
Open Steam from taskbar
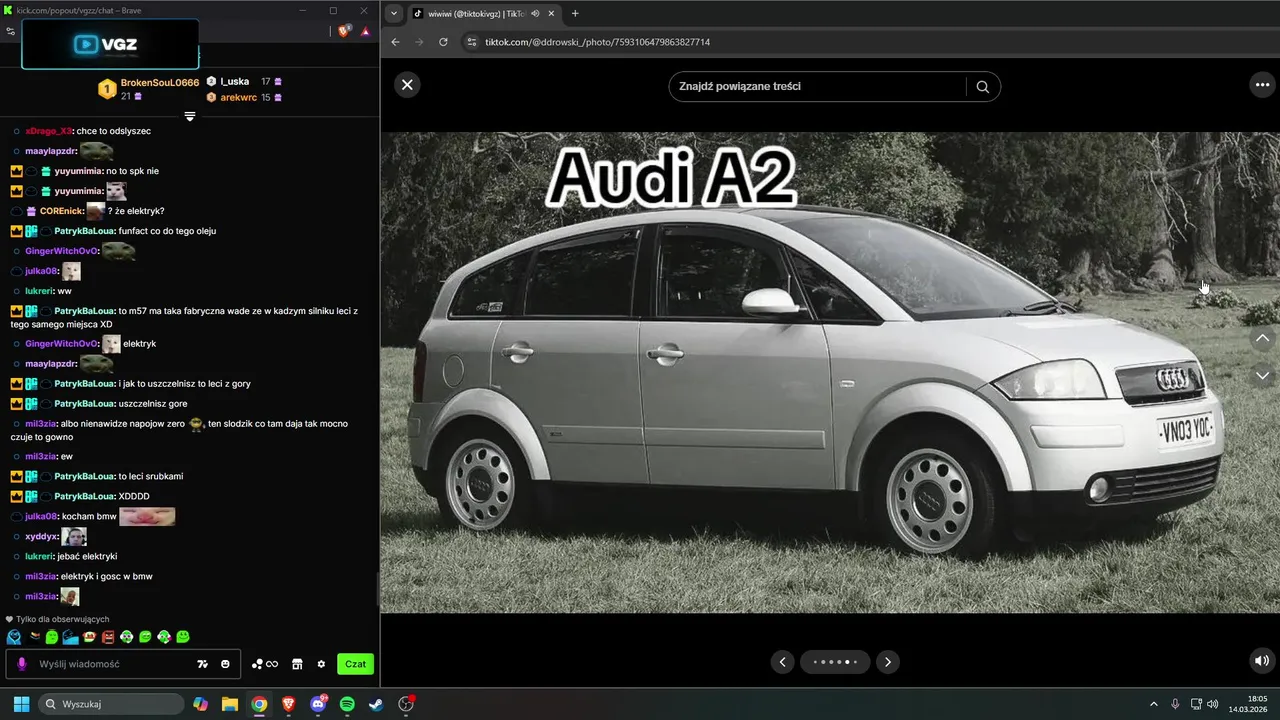(x=376, y=704)
